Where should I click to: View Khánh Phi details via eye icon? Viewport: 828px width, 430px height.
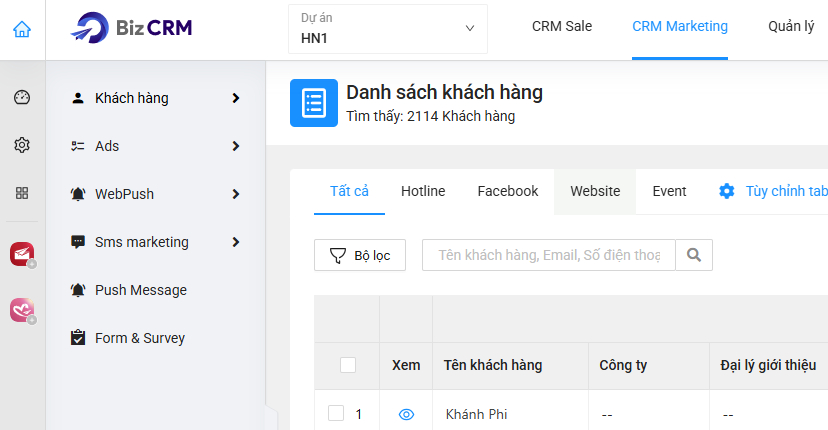406,414
